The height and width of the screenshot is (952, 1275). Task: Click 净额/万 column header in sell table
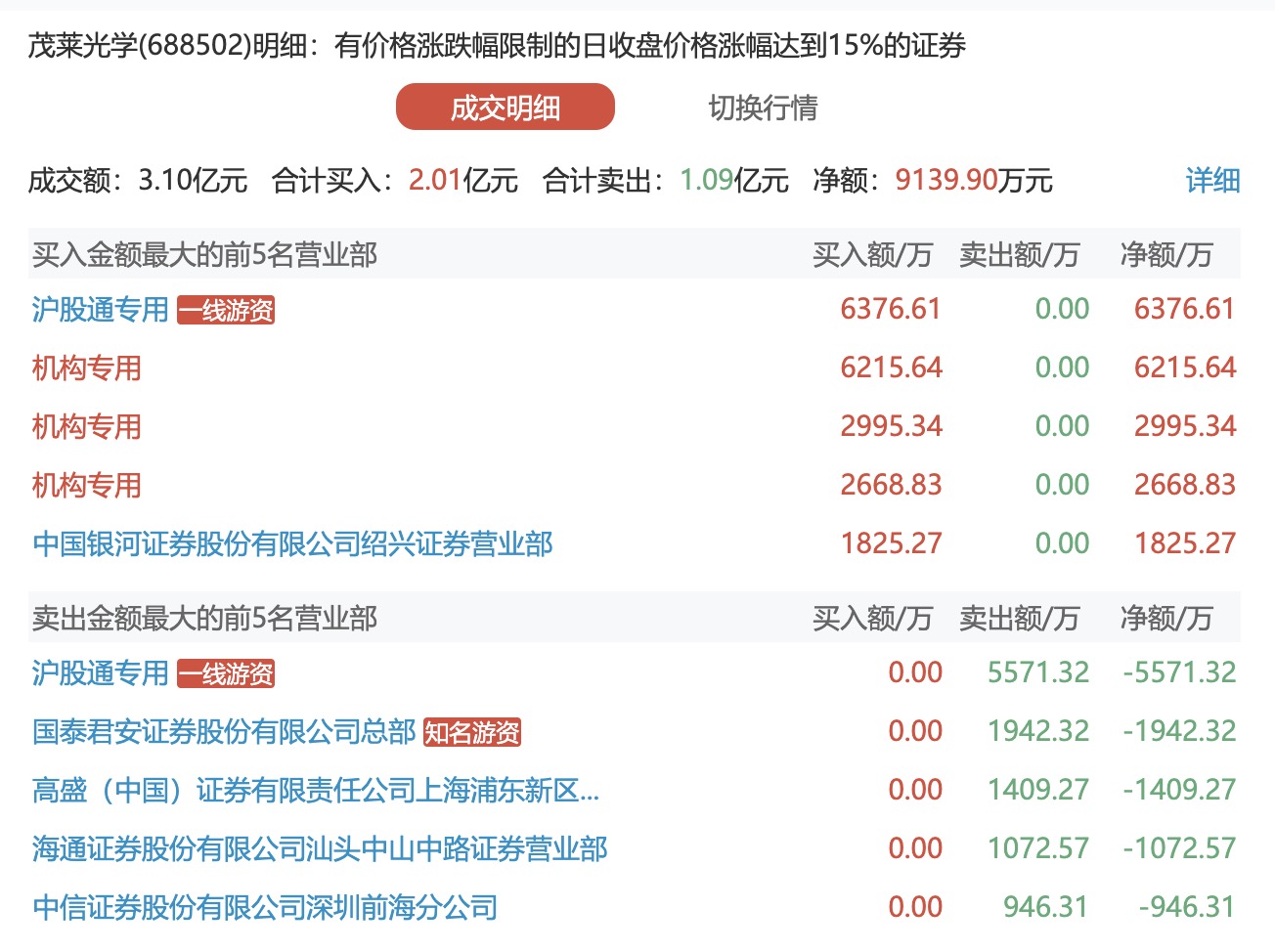pos(1166,619)
